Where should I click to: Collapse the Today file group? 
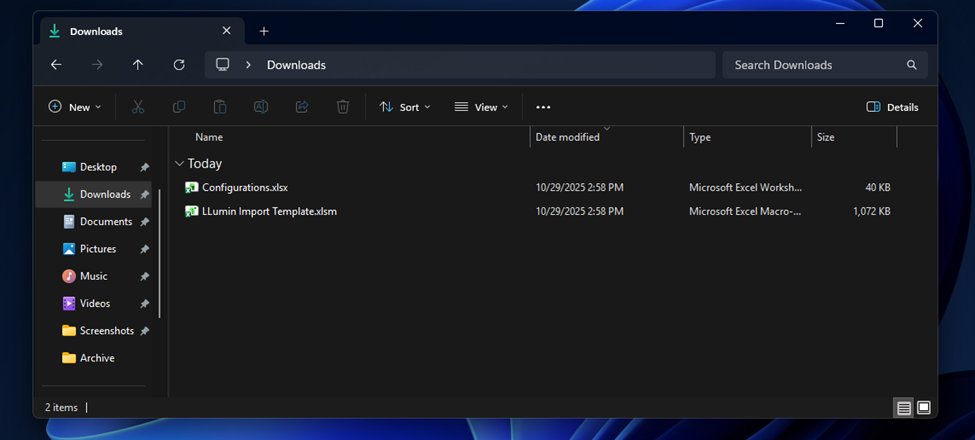pos(179,164)
